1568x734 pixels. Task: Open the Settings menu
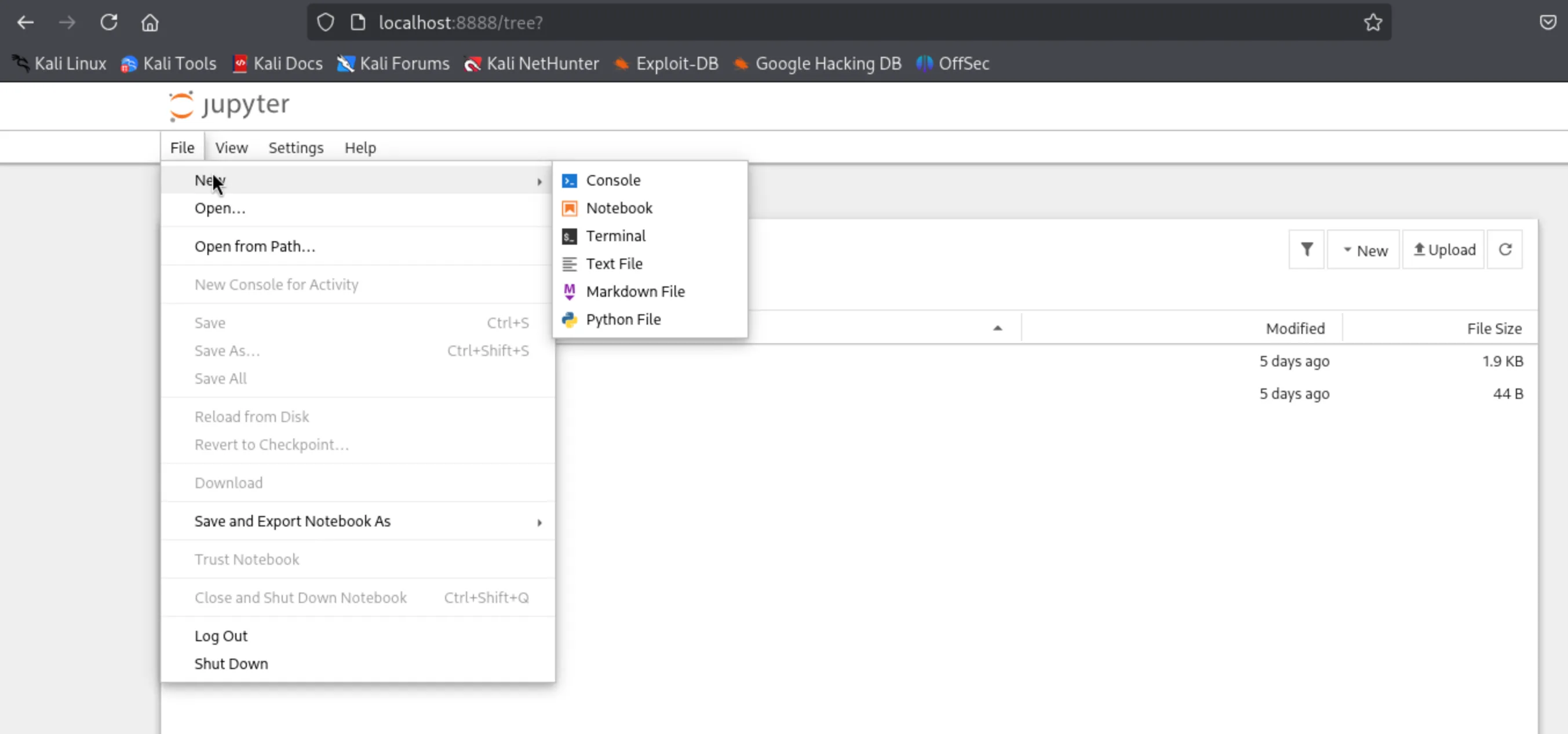pyautogui.click(x=296, y=148)
